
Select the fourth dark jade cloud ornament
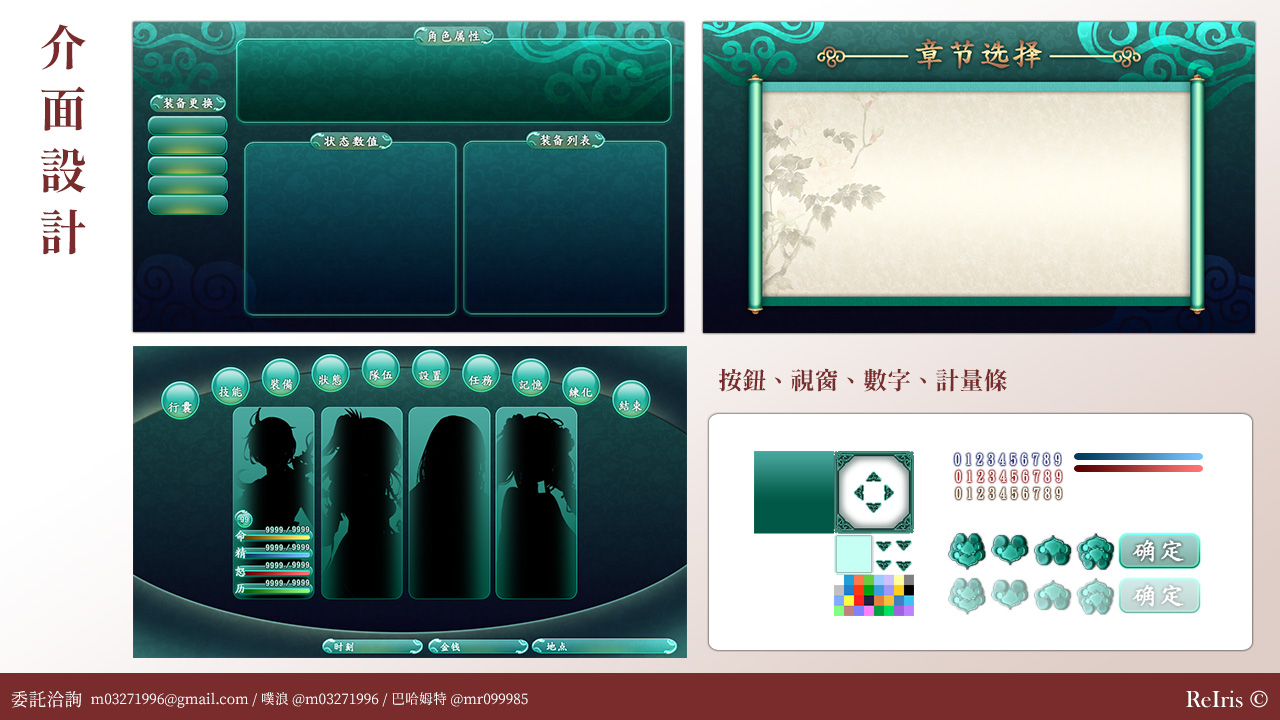click(x=1096, y=550)
